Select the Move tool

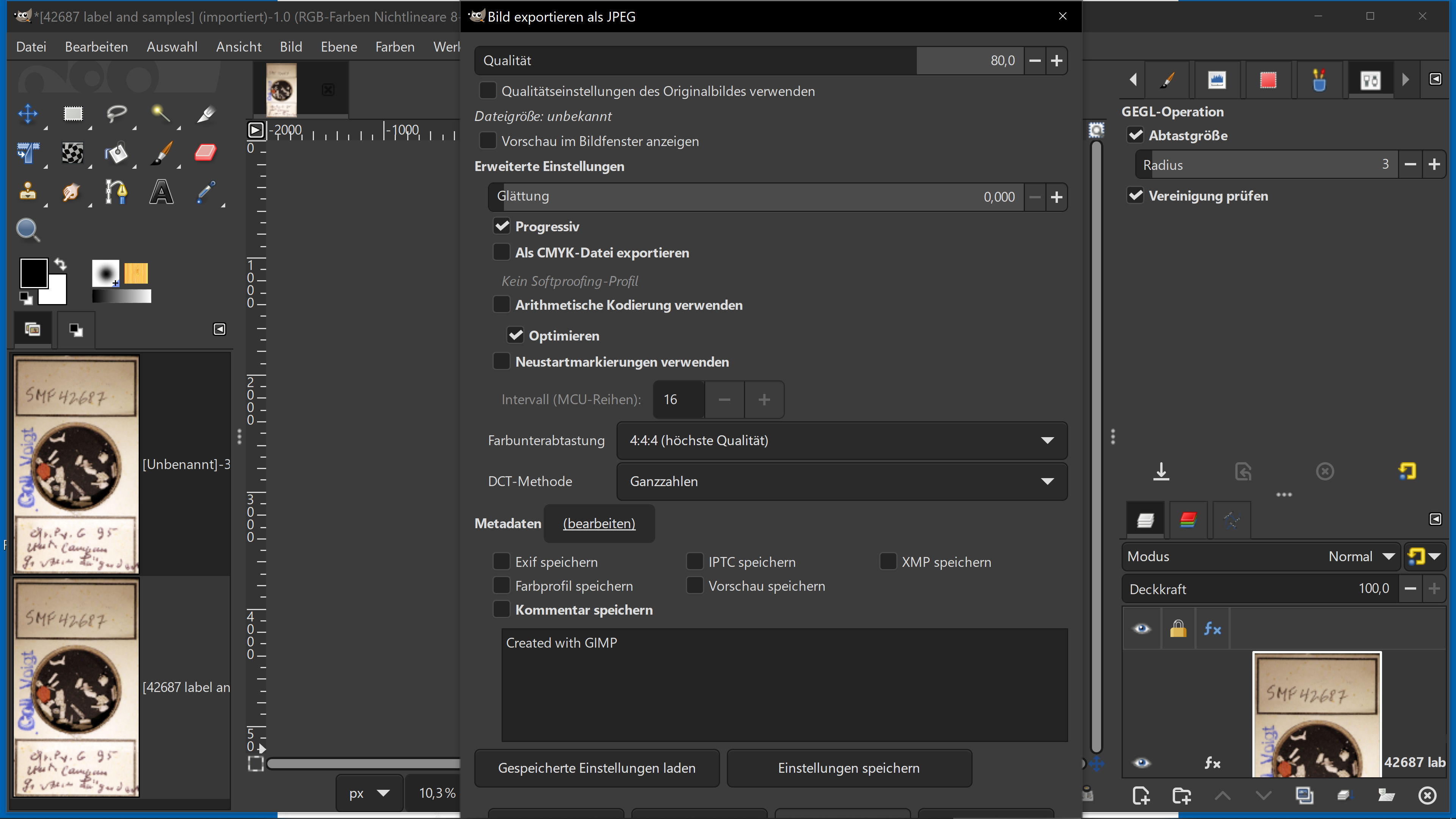pos(28,114)
